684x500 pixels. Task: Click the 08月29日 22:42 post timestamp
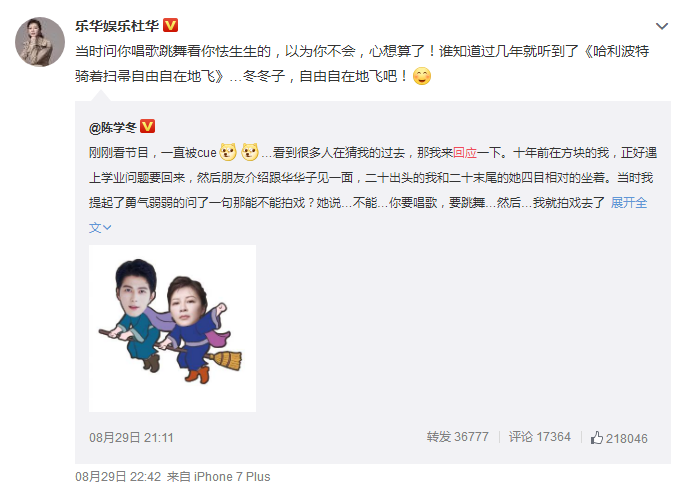click(x=118, y=476)
